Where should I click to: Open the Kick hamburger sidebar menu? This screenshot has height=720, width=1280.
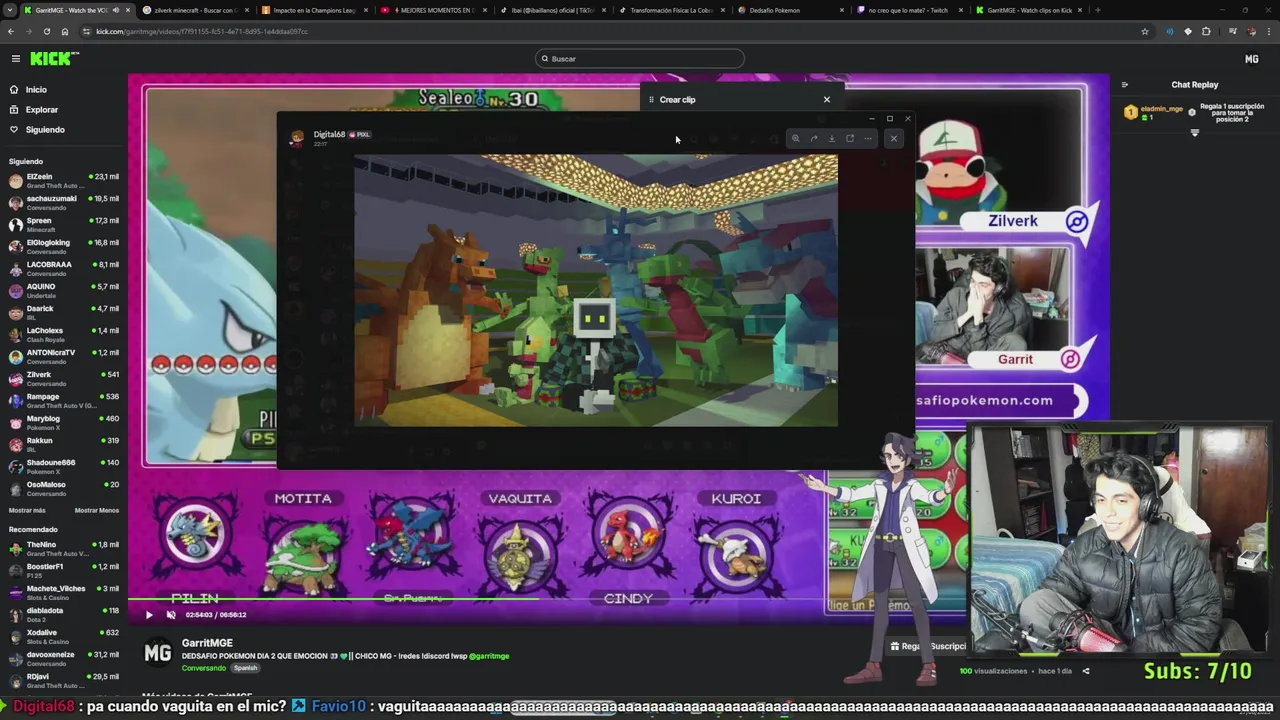coord(15,59)
